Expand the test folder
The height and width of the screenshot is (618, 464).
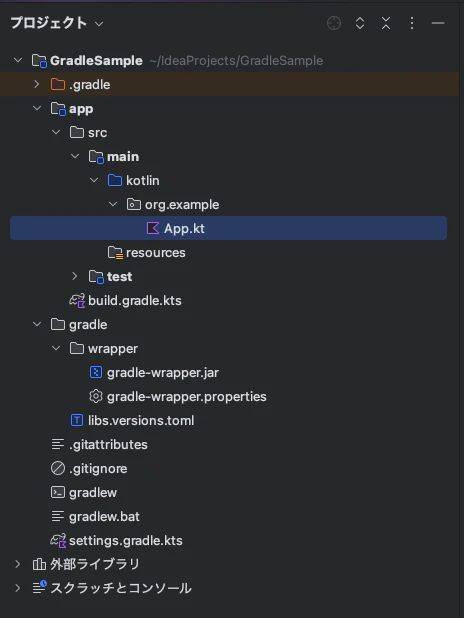(75, 276)
